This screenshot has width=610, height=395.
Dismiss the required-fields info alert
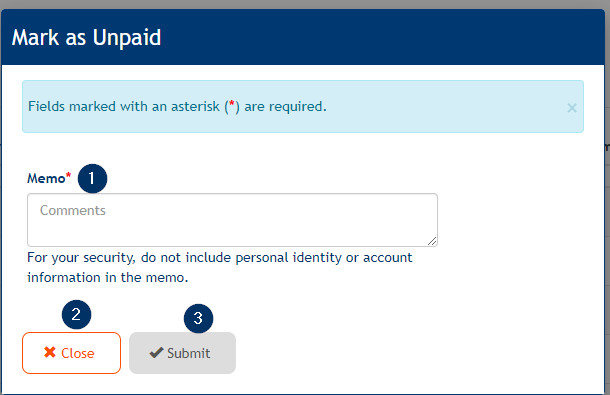pyautogui.click(x=571, y=108)
